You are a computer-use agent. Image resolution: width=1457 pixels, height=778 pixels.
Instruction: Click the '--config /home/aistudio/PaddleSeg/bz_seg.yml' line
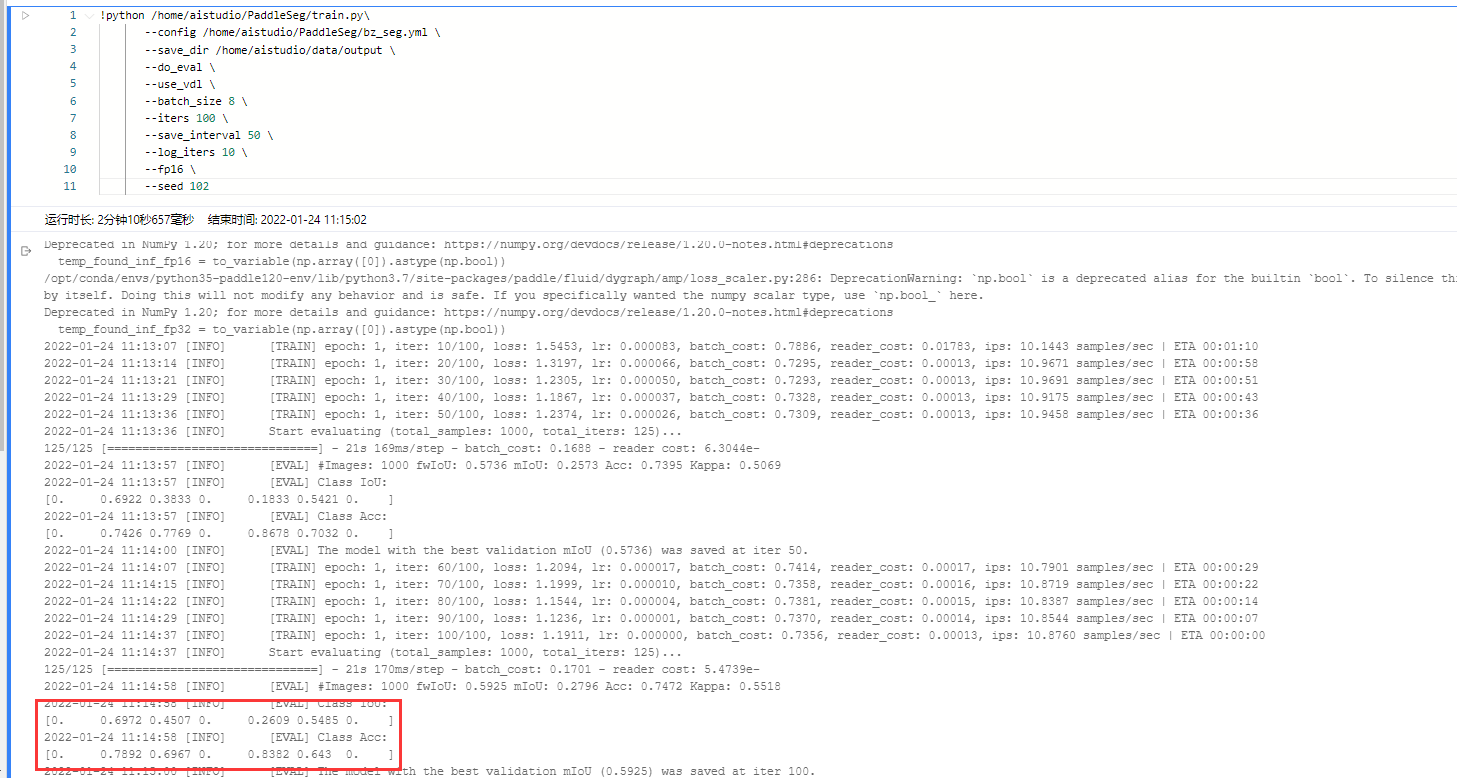(292, 33)
